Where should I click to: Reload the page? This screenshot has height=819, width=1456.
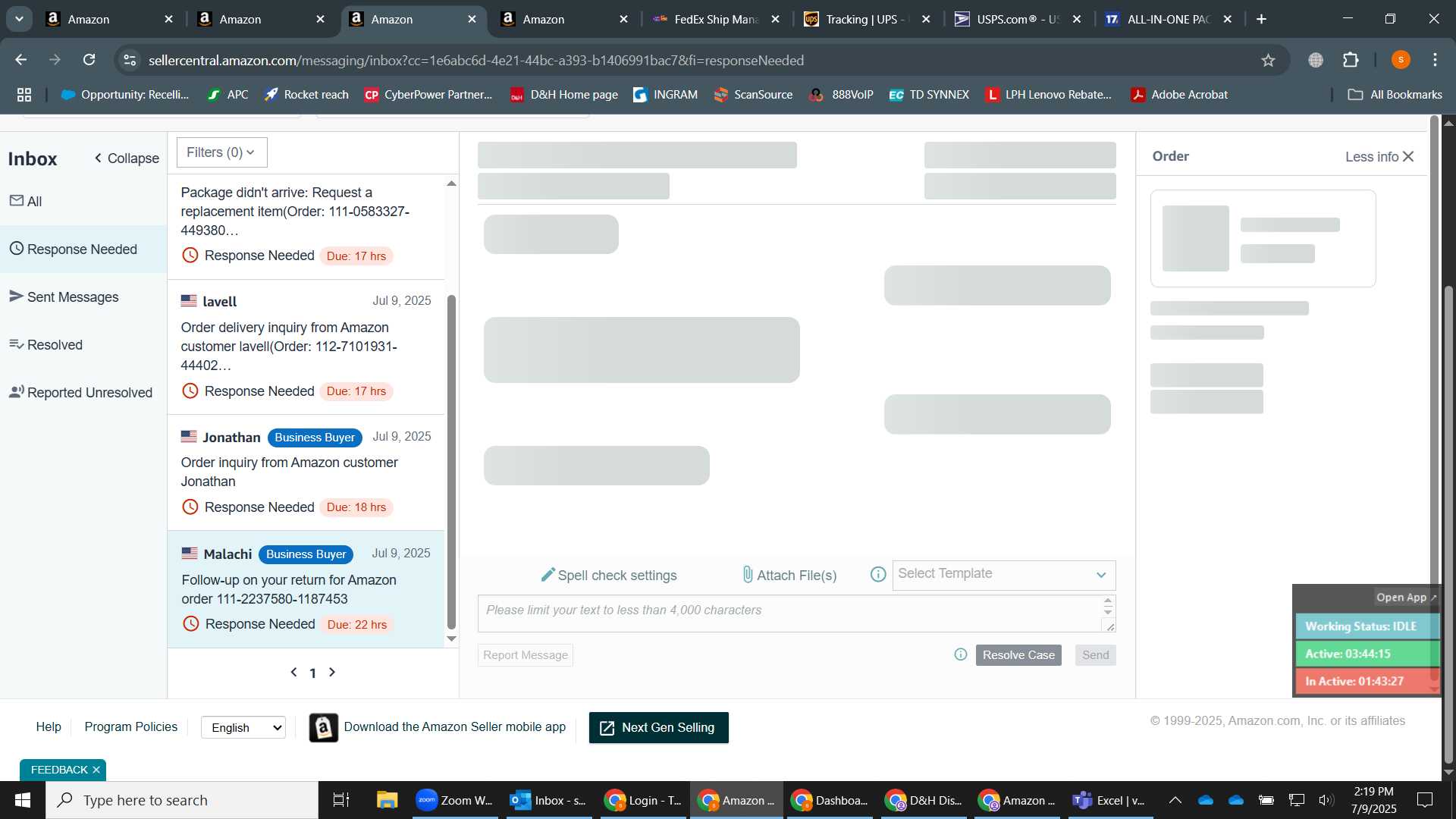[89, 60]
